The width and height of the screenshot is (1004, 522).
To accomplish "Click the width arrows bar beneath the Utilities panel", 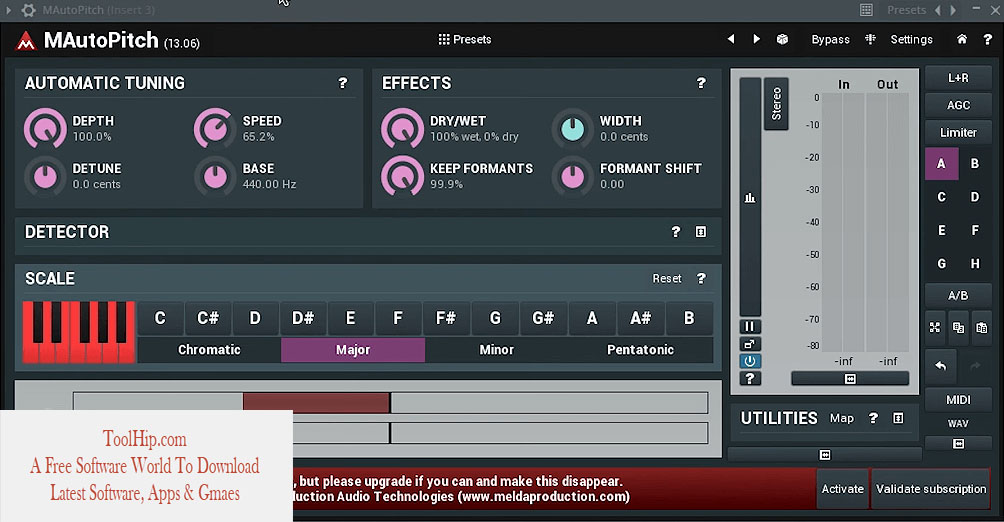I will point(825,455).
